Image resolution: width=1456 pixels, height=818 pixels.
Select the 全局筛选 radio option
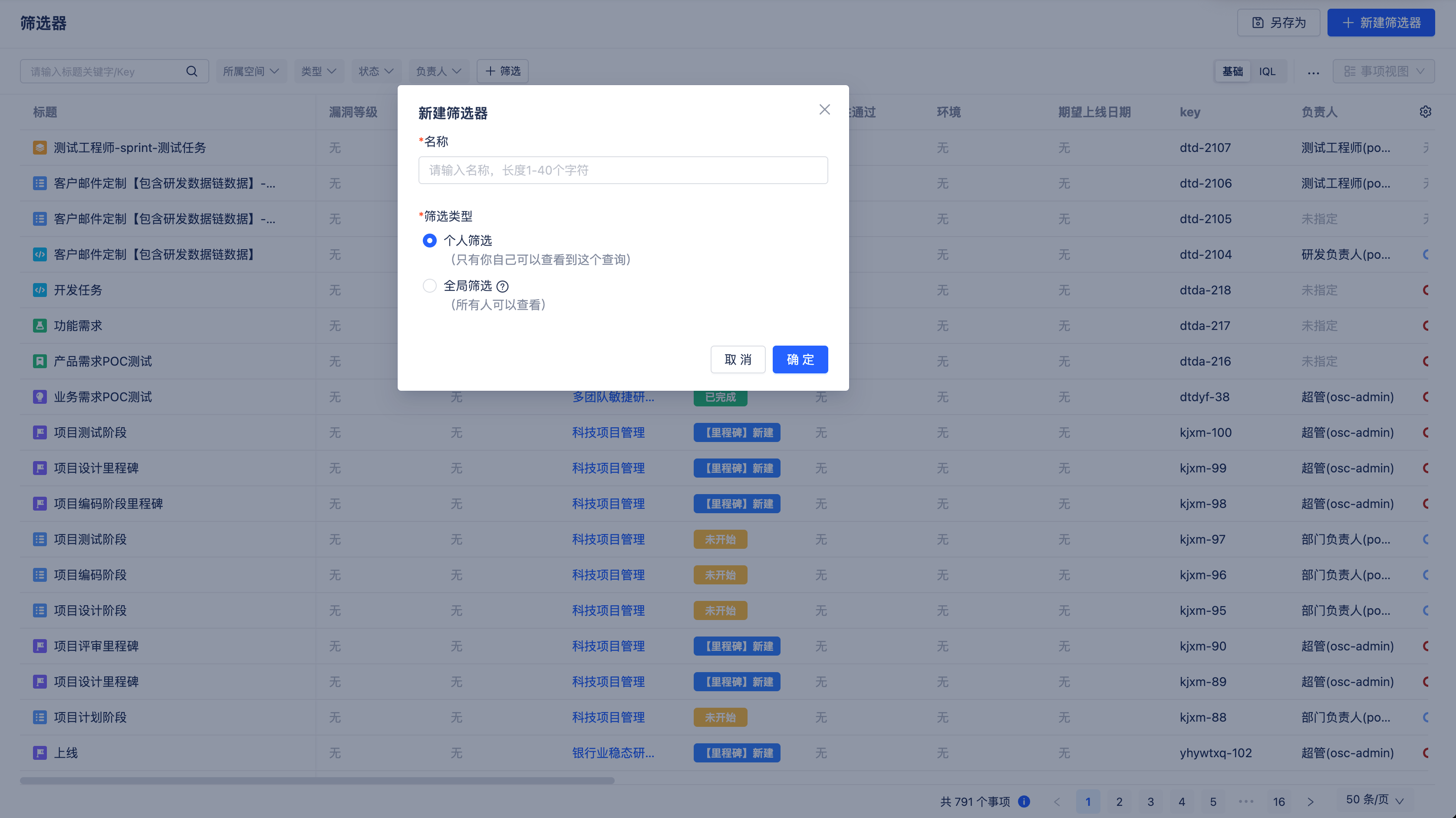pyautogui.click(x=430, y=286)
